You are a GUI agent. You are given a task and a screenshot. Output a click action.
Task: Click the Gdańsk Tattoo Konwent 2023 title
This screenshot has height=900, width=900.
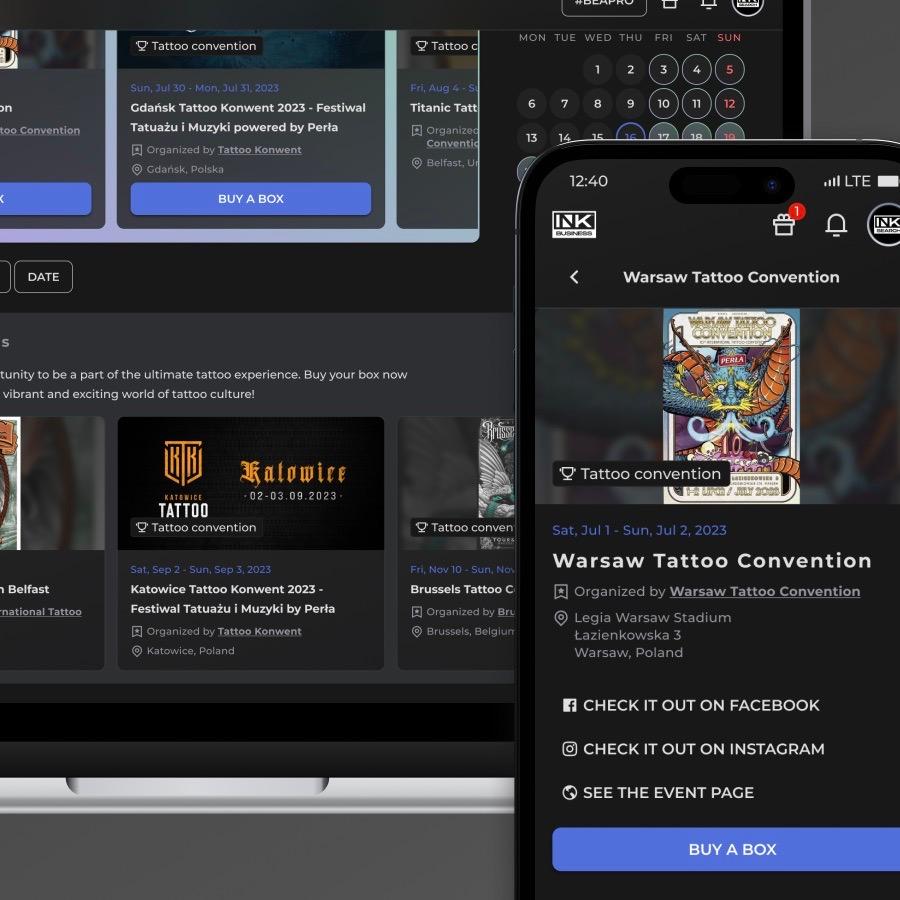(248, 117)
